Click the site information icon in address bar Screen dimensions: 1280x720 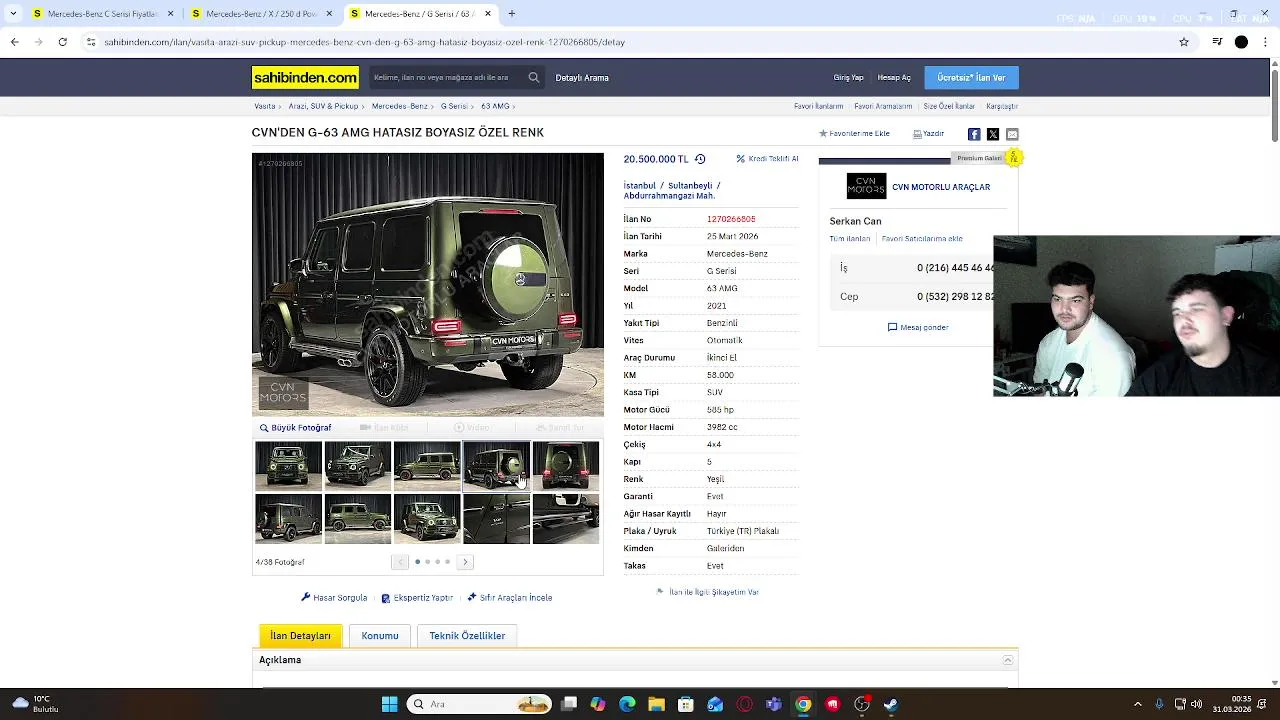tap(91, 42)
